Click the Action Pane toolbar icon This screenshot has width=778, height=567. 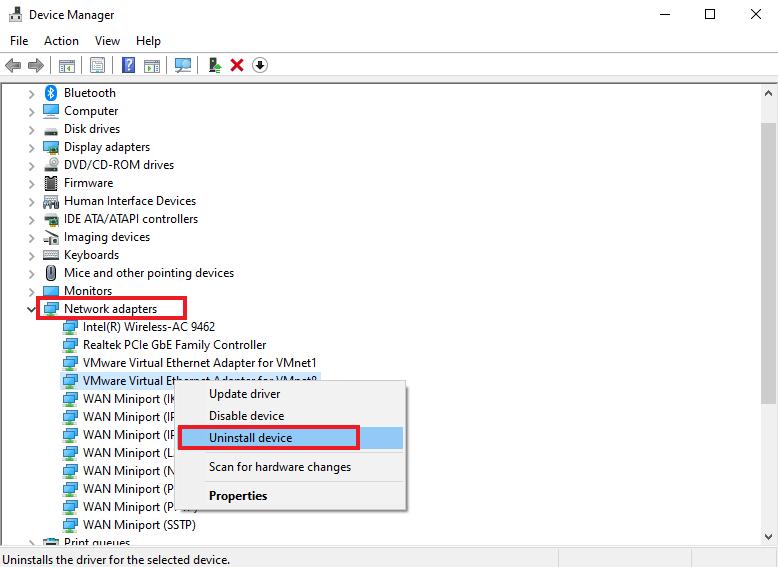pos(152,65)
